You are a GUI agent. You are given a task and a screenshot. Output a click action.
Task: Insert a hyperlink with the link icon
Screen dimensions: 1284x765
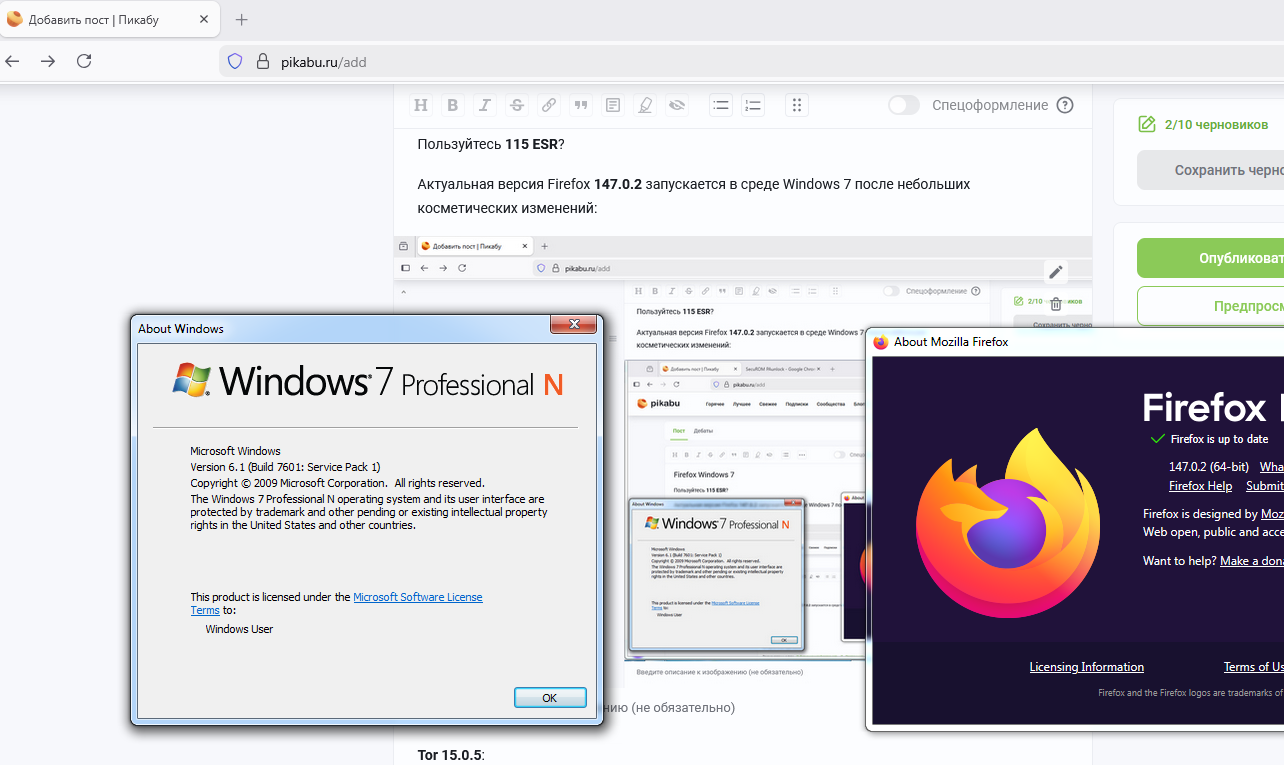coord(549,105)
